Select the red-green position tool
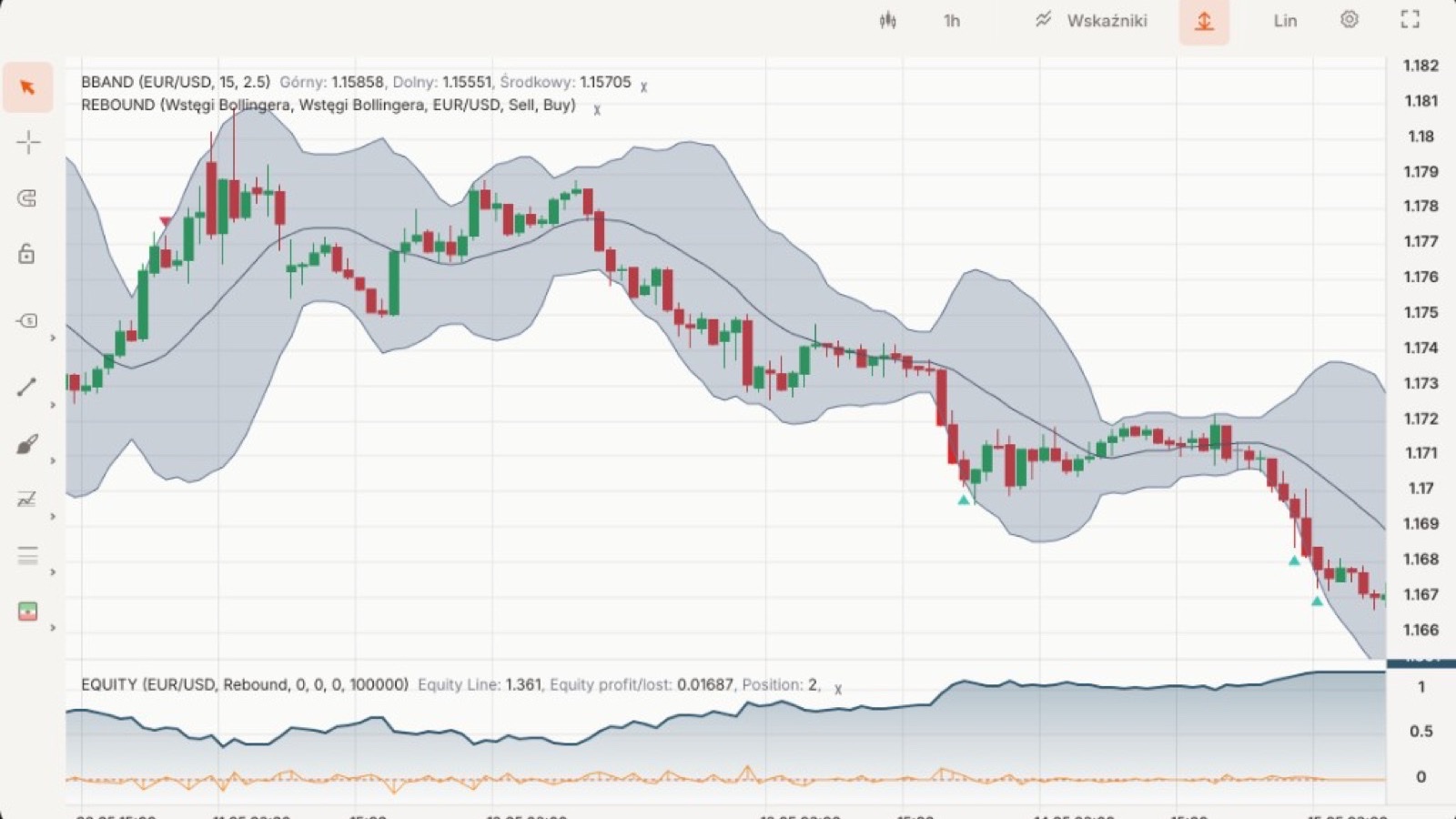The image size is (1456, 819). click(27, 612)
